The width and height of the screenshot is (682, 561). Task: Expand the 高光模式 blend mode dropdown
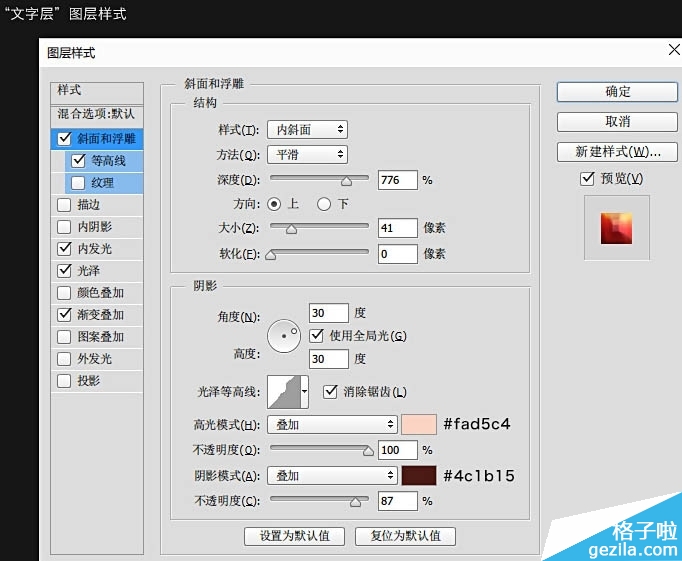(332, 425)
